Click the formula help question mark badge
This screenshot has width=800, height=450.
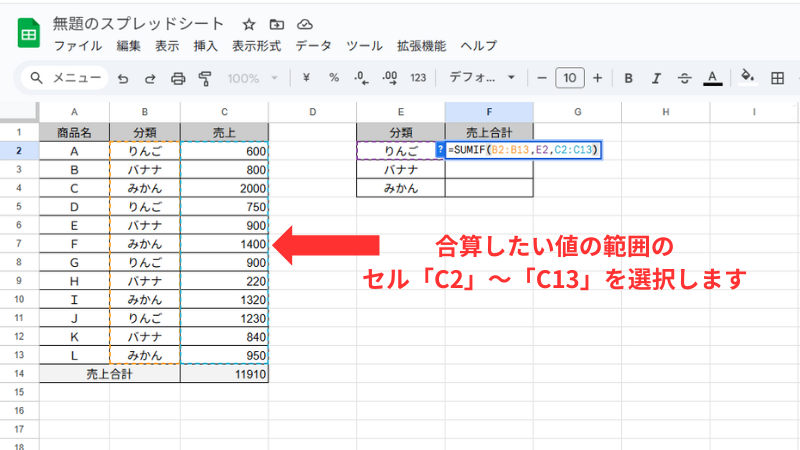pyautogui.click(x=440, y=149)
